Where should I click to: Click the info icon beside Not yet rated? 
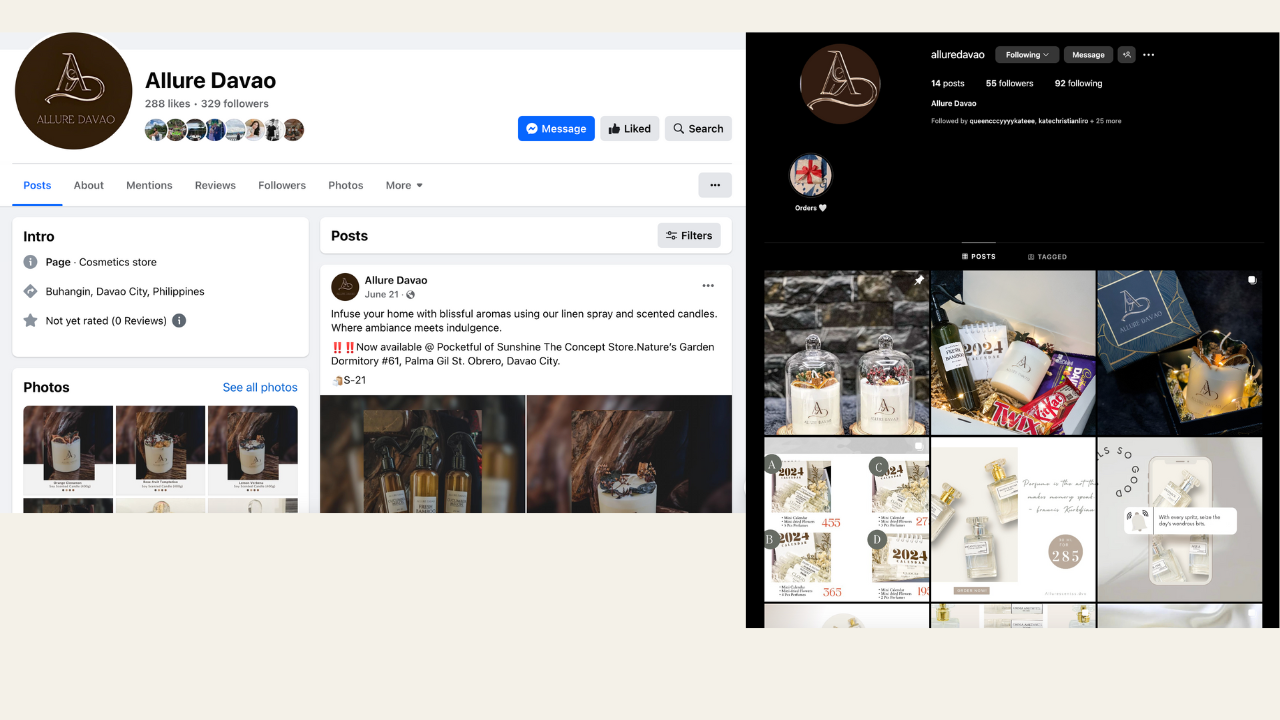click(x=179, y=321)
